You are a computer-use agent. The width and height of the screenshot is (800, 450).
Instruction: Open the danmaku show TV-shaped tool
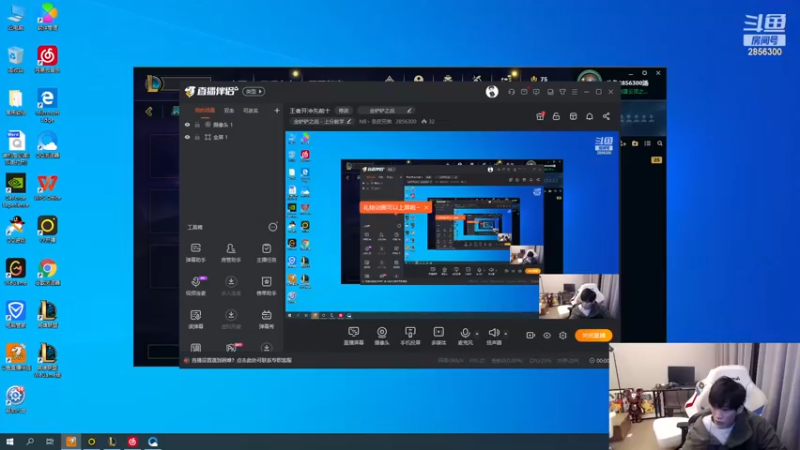click(x=266, y=319)
